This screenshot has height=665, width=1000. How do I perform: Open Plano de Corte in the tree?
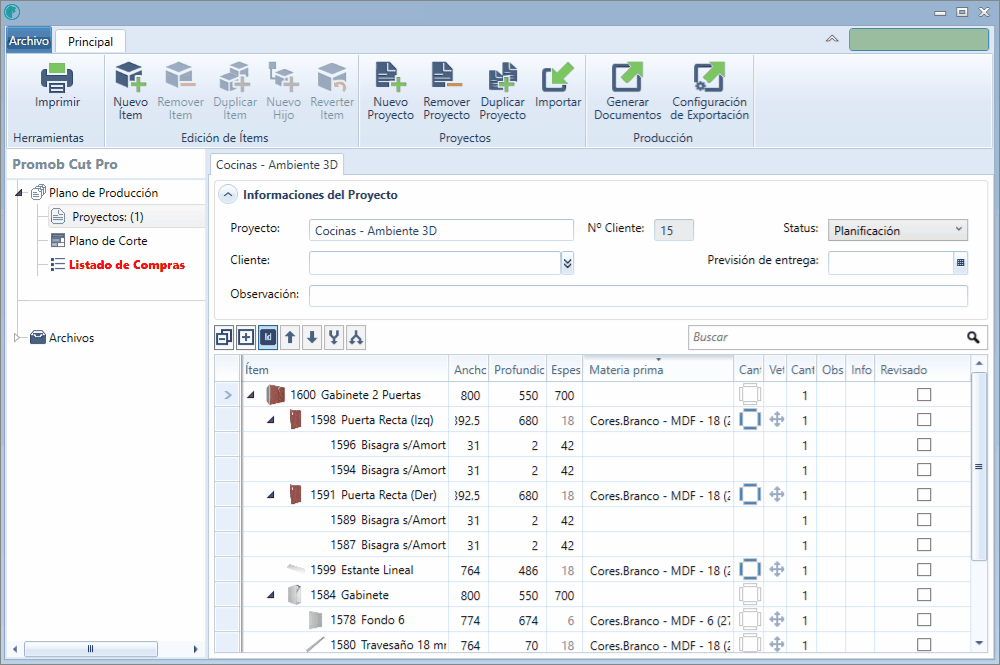[108, 241]
